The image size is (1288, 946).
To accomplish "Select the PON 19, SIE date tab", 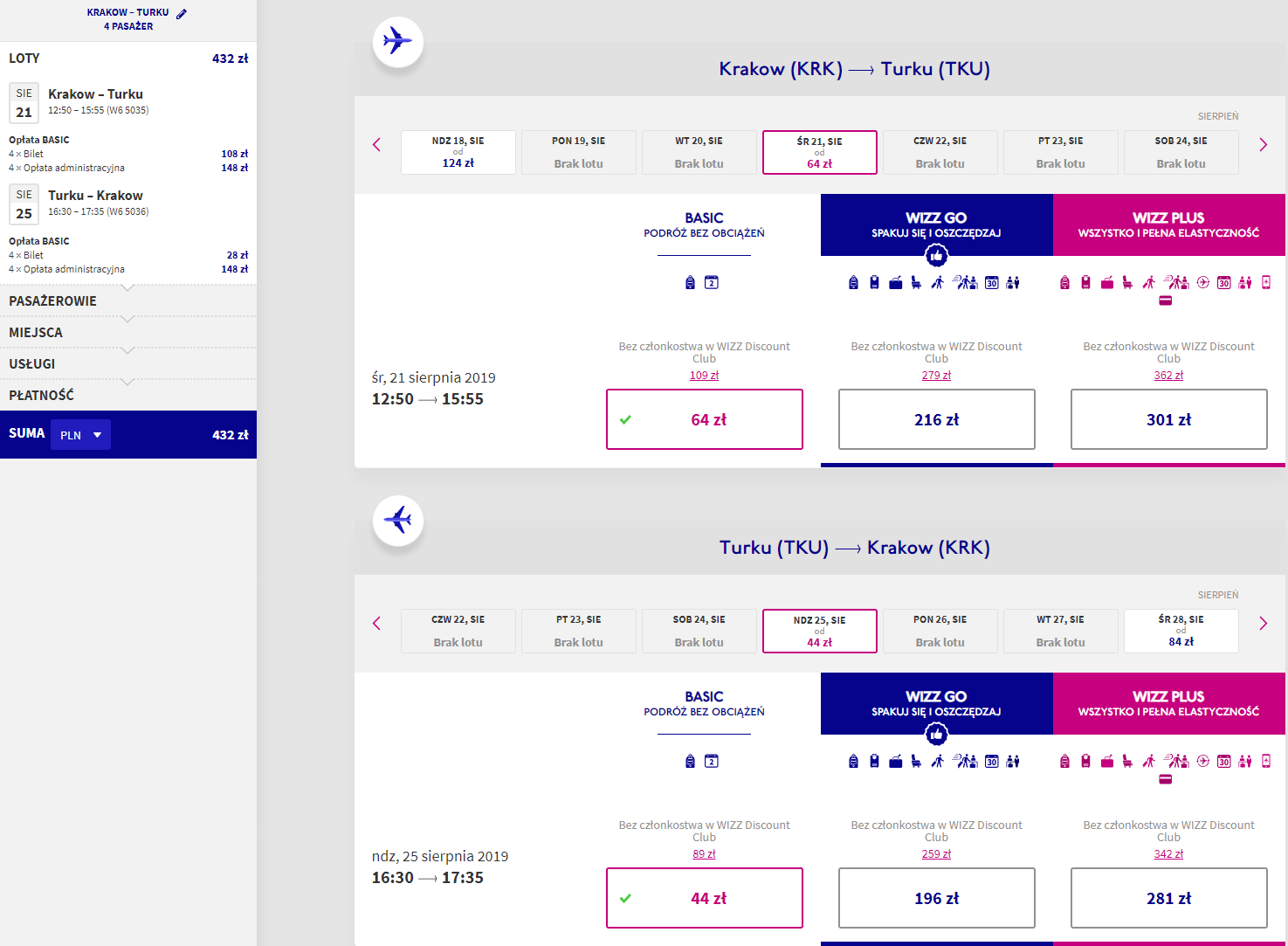I will 579,153.
